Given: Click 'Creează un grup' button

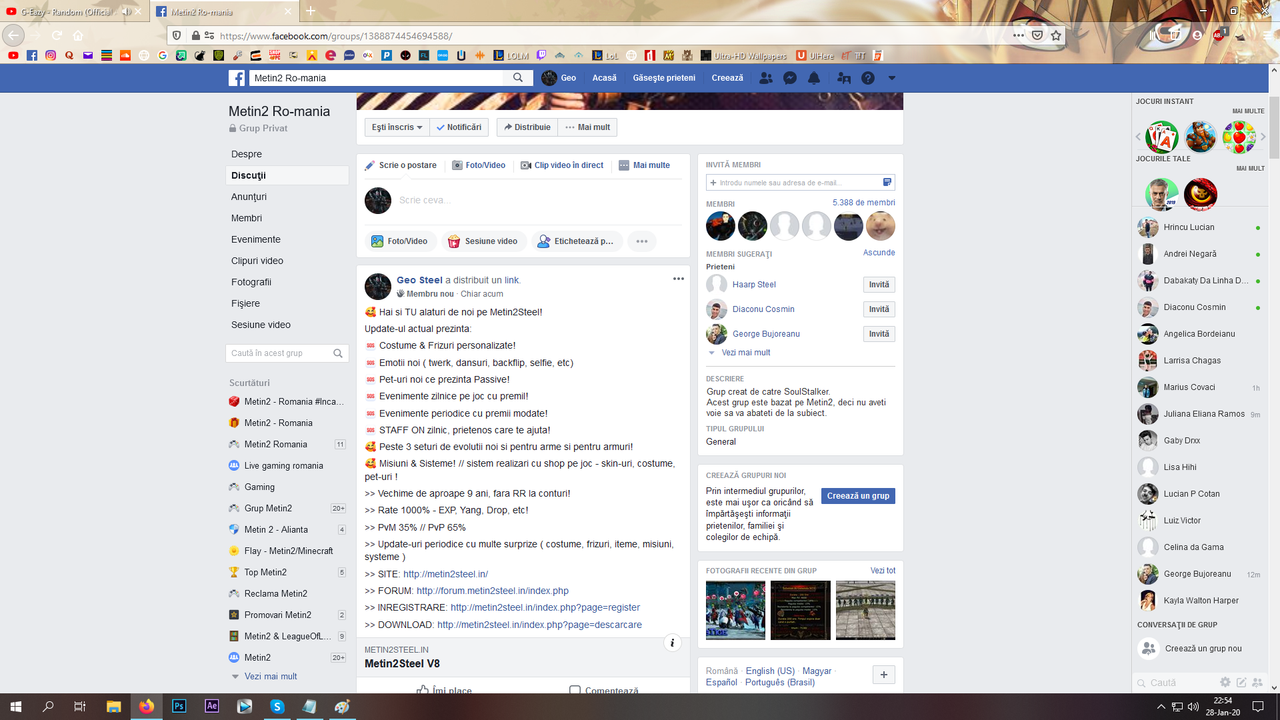Looking at the screenshot, I should pos(858,496).
